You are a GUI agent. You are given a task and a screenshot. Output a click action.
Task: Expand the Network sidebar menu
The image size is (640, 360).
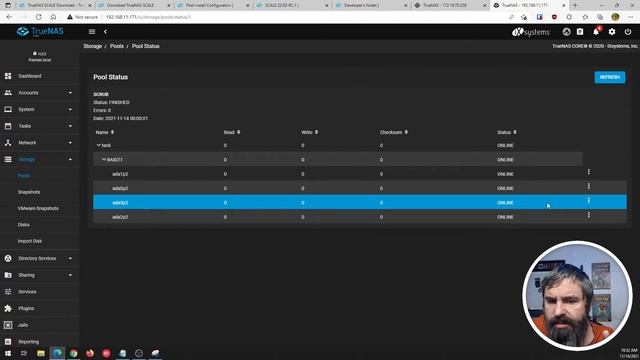pos(40,143)
